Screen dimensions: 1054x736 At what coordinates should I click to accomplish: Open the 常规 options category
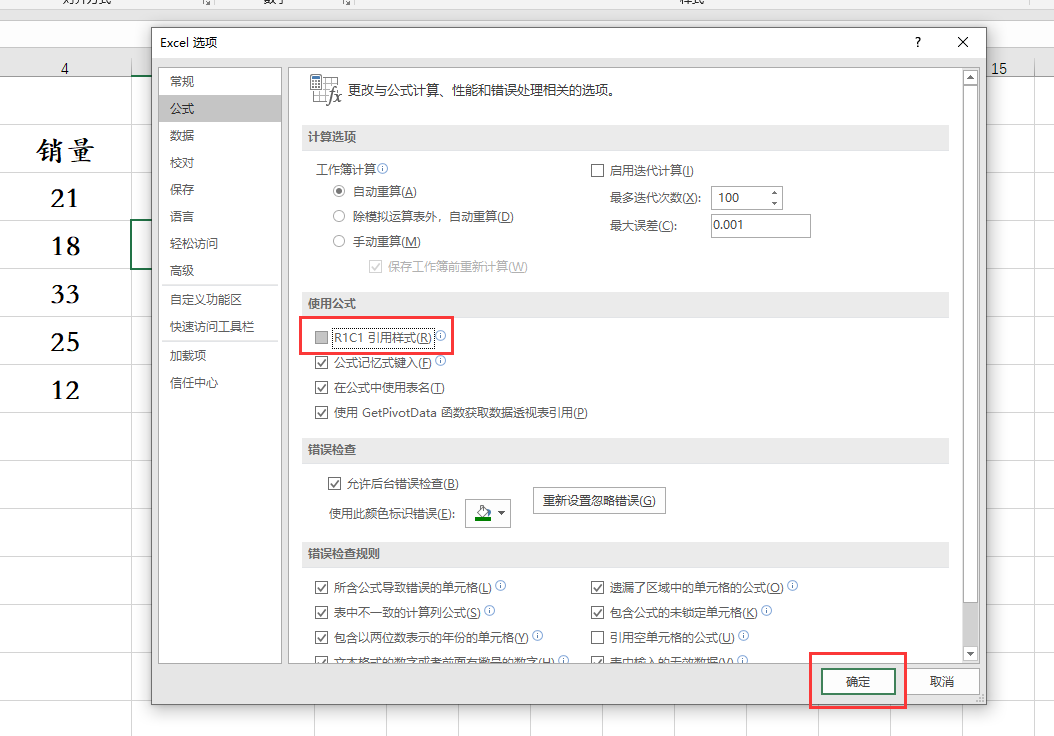pos(220,81)
